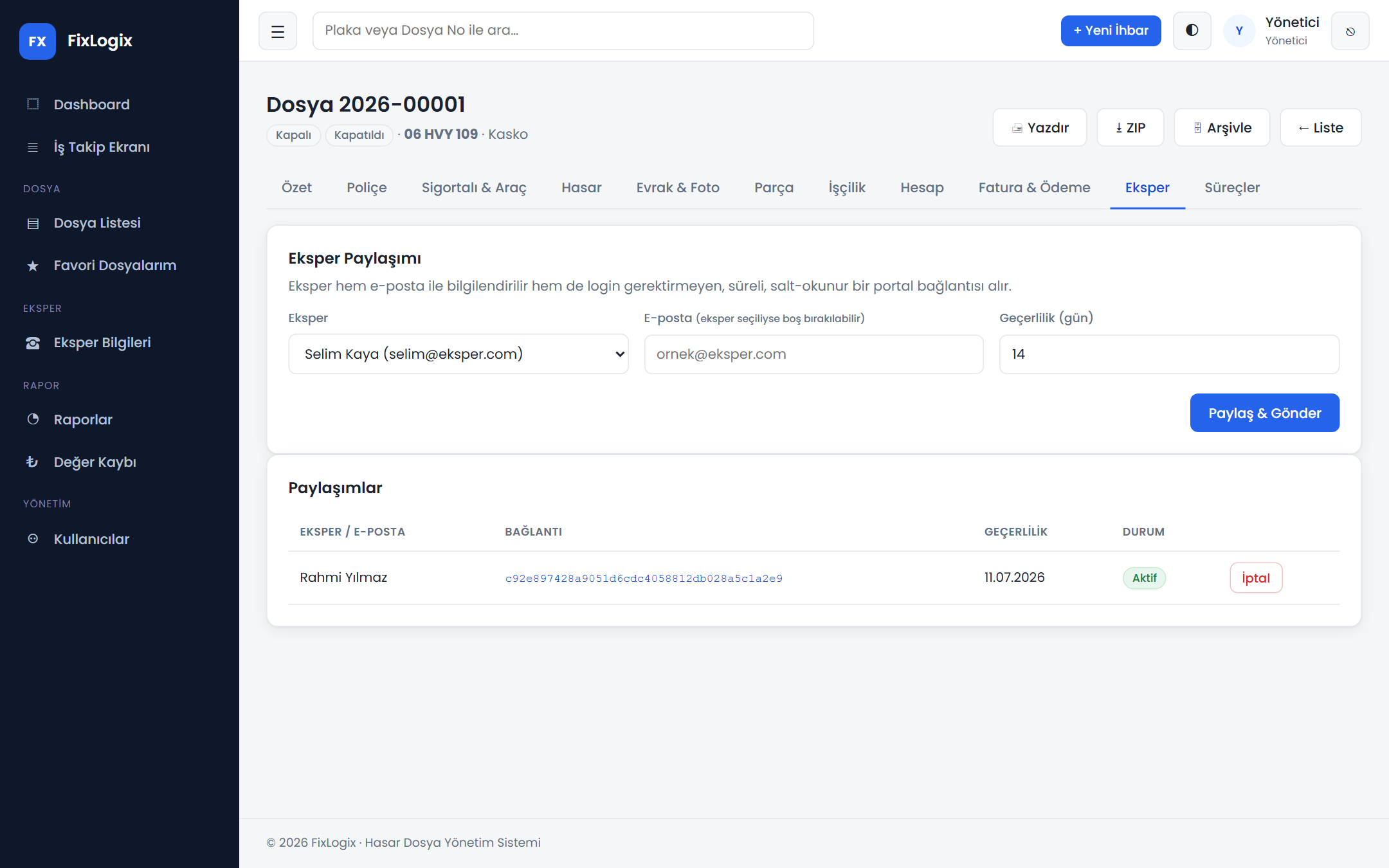Open the share link starting c92e8974
This screenshot has width=1389, height=868.
coord(644,578)
